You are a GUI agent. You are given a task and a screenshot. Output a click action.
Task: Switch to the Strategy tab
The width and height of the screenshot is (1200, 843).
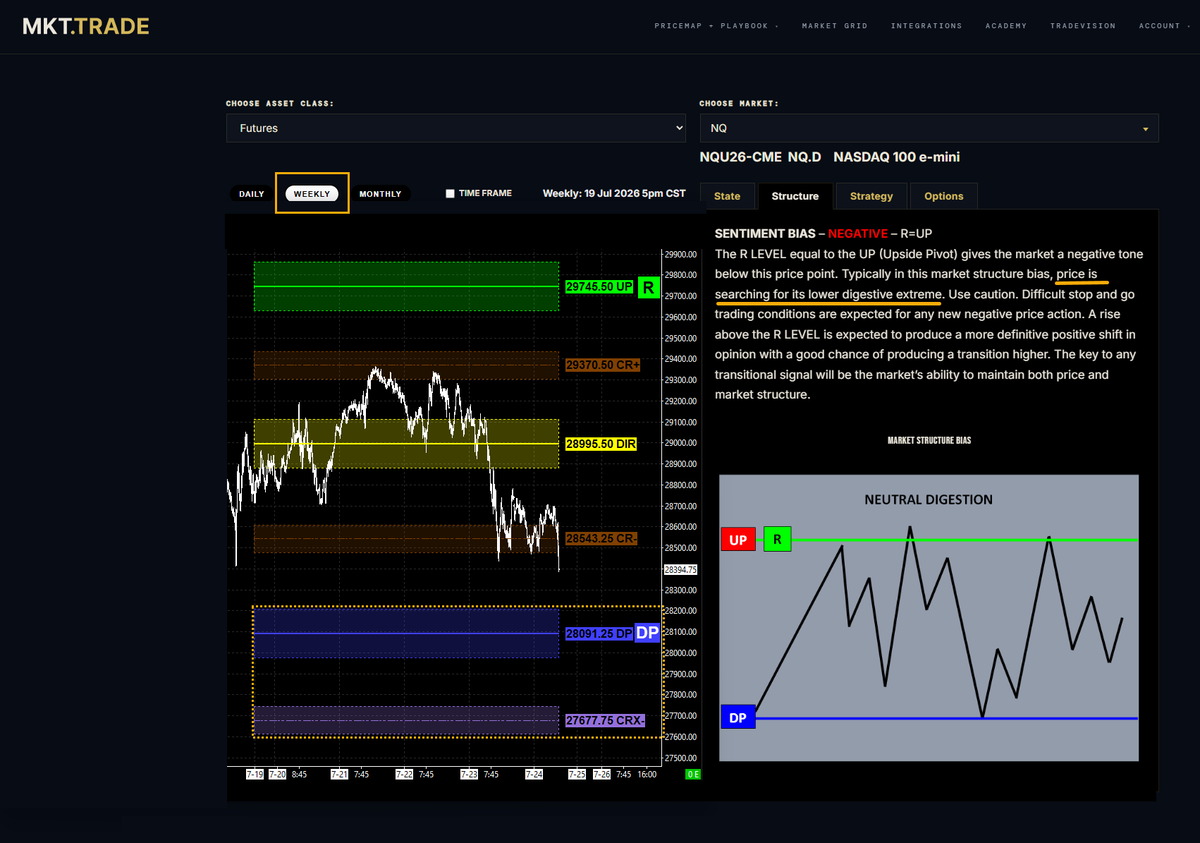click(x=871, y=196)
